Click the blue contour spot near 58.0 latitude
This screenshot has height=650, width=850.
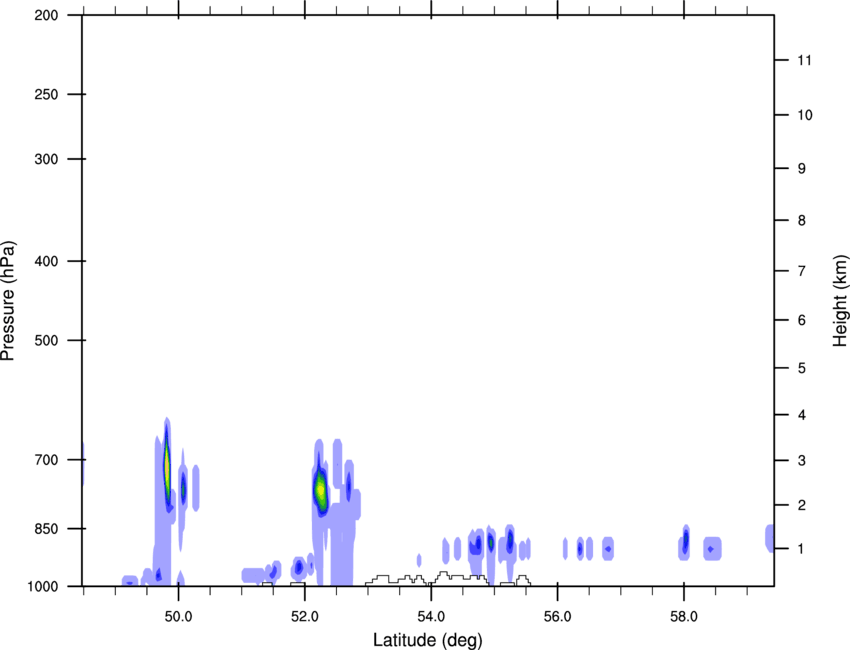(x=686, y=540)
